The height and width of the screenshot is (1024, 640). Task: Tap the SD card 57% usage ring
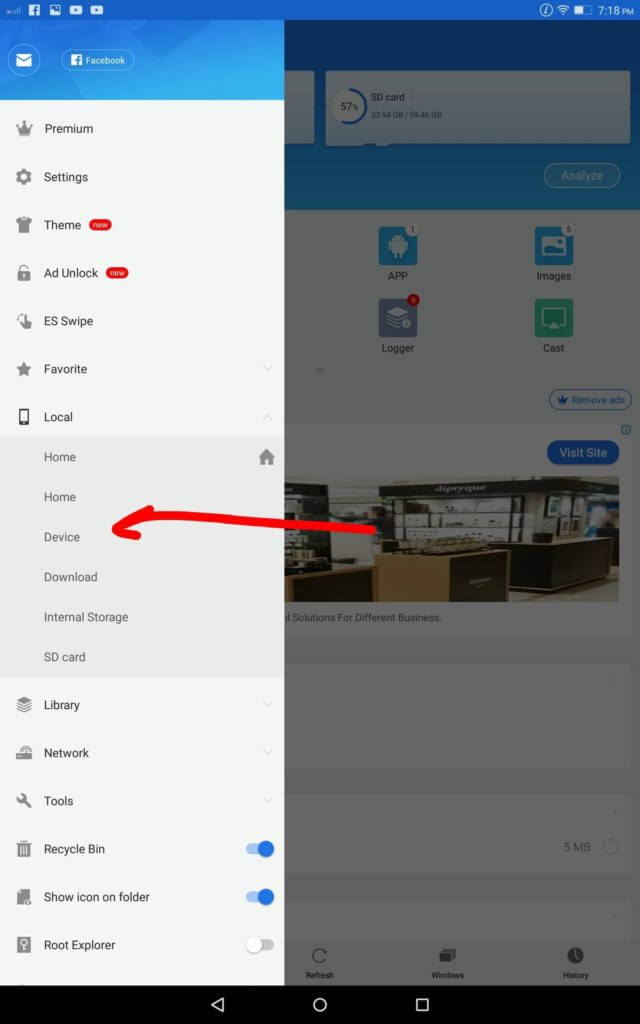pos(349,107)
